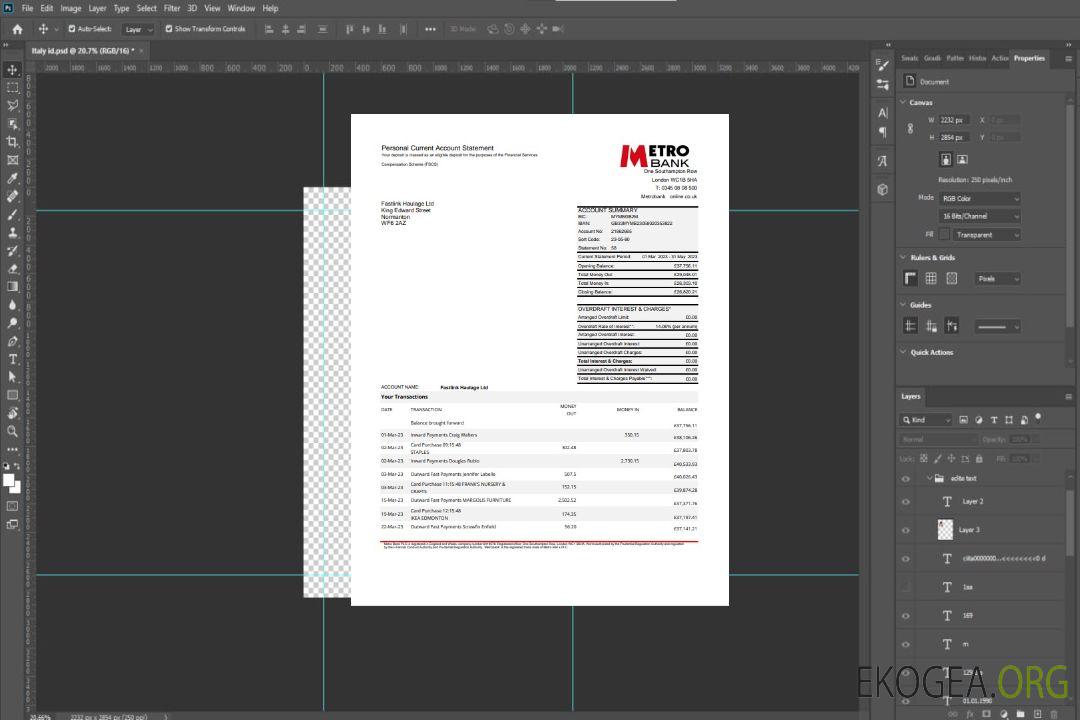Click the canvas height H field

click(x=955, y=138)
